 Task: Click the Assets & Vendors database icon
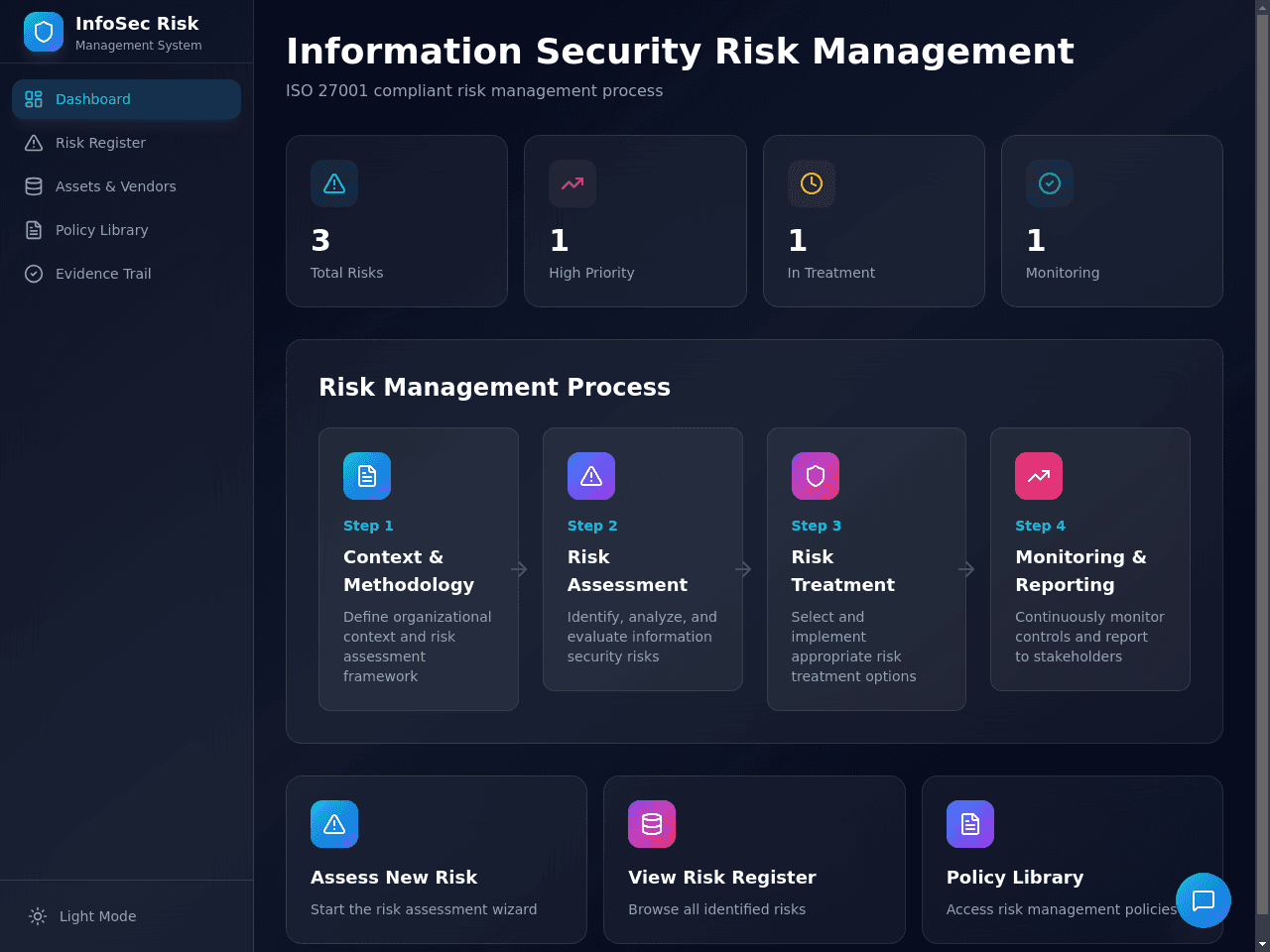click(x=34, y=186)
